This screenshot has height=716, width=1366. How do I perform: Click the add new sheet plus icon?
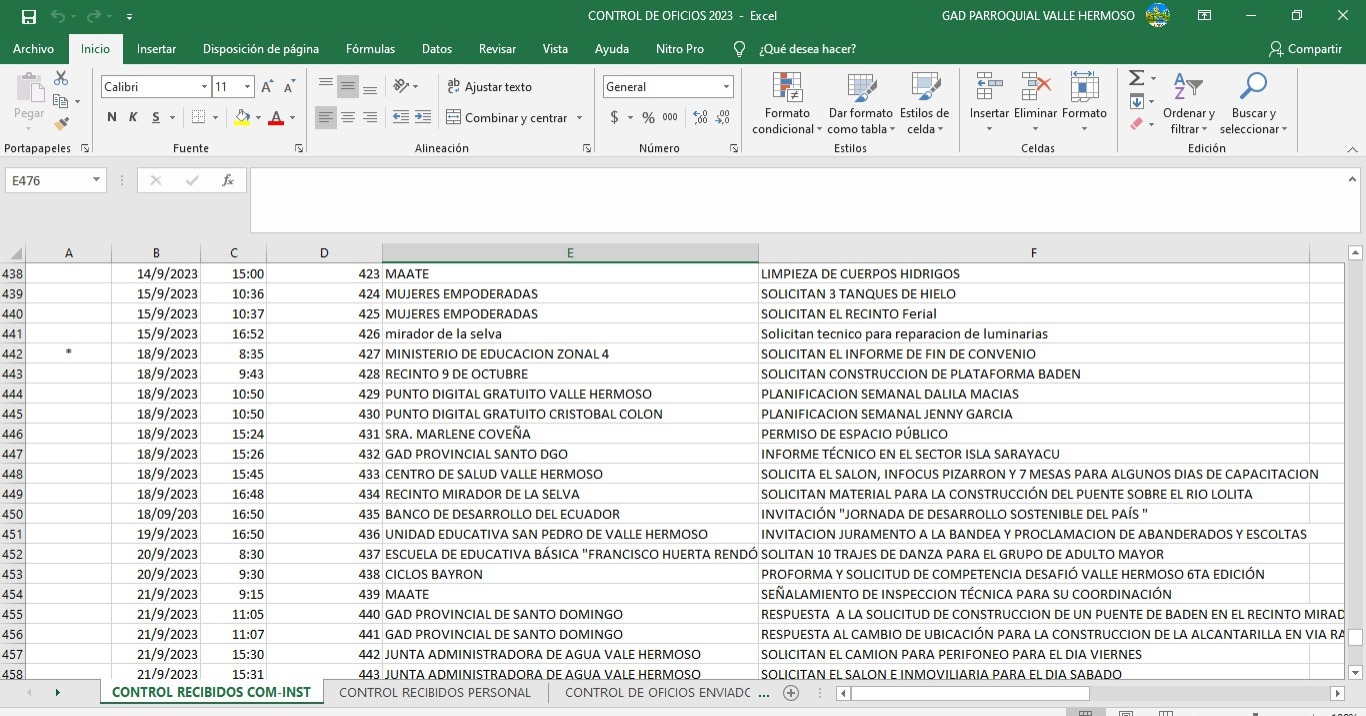point(791,692)
